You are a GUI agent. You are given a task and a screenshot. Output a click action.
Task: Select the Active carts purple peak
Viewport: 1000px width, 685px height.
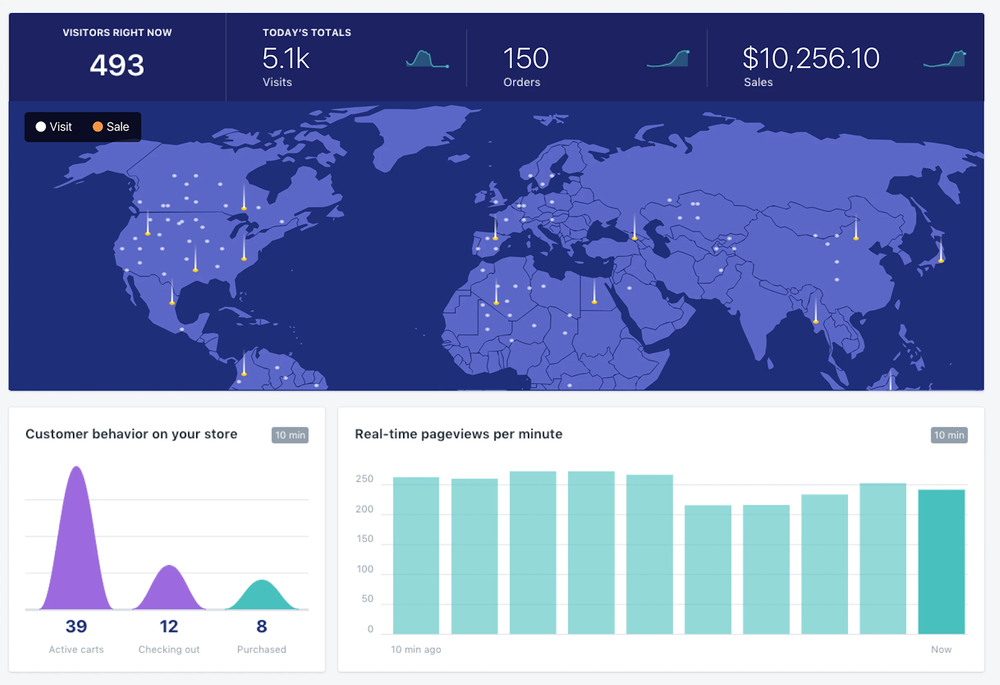[x=75, y=540]
